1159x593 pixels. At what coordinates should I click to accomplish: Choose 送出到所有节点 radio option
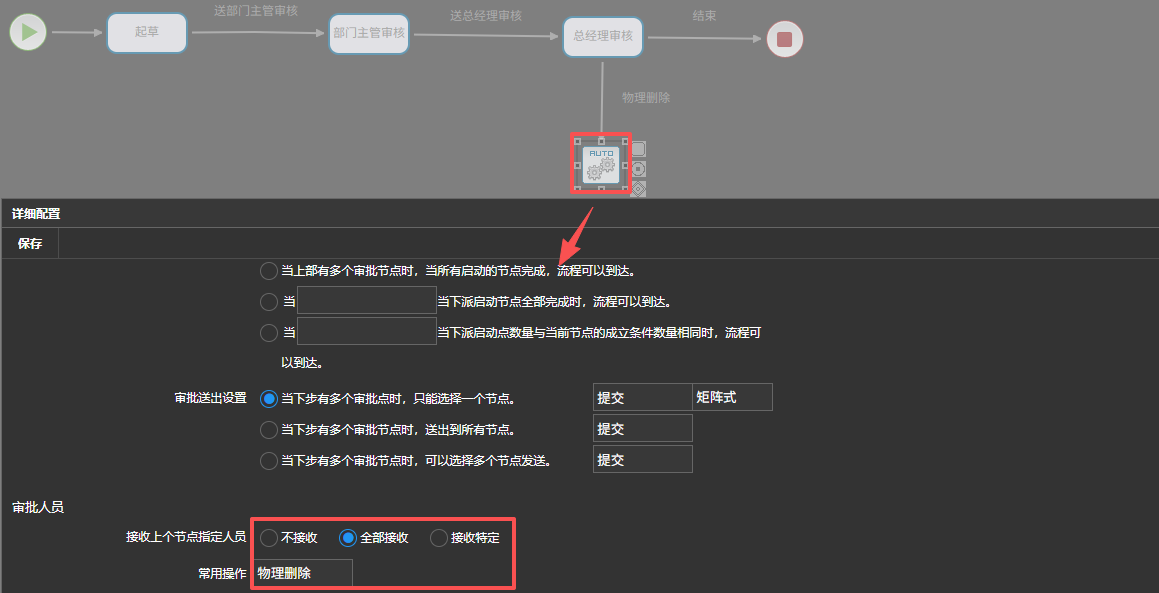click(269, 429)
